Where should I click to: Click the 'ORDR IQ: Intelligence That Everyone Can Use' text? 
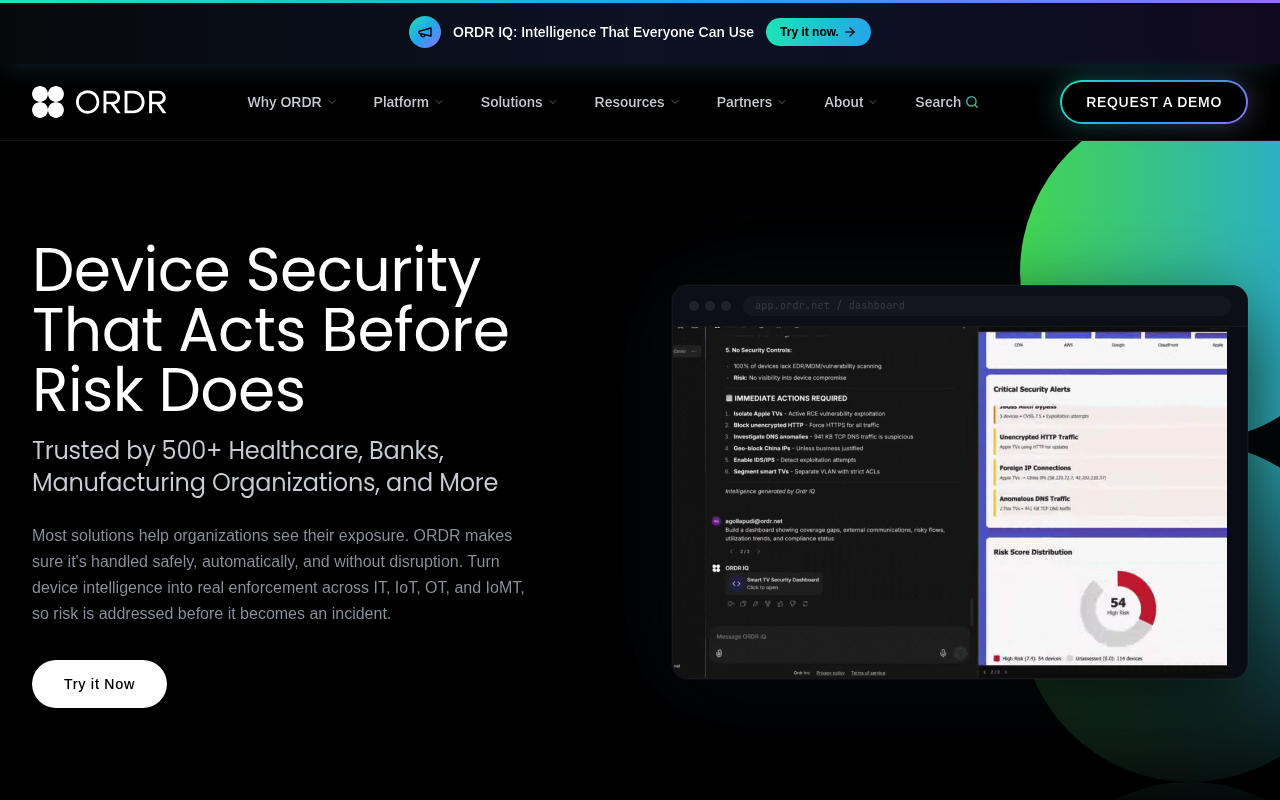[603, 32]
